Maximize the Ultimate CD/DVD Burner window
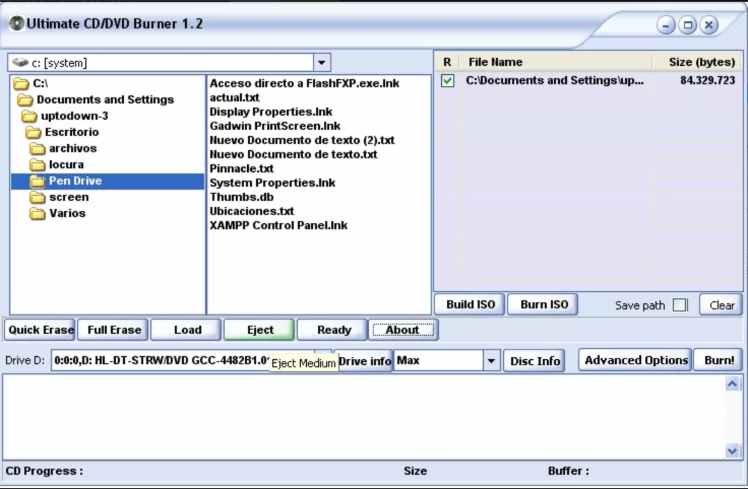Viewport: 748px width, 489px height. pos(687,25)
